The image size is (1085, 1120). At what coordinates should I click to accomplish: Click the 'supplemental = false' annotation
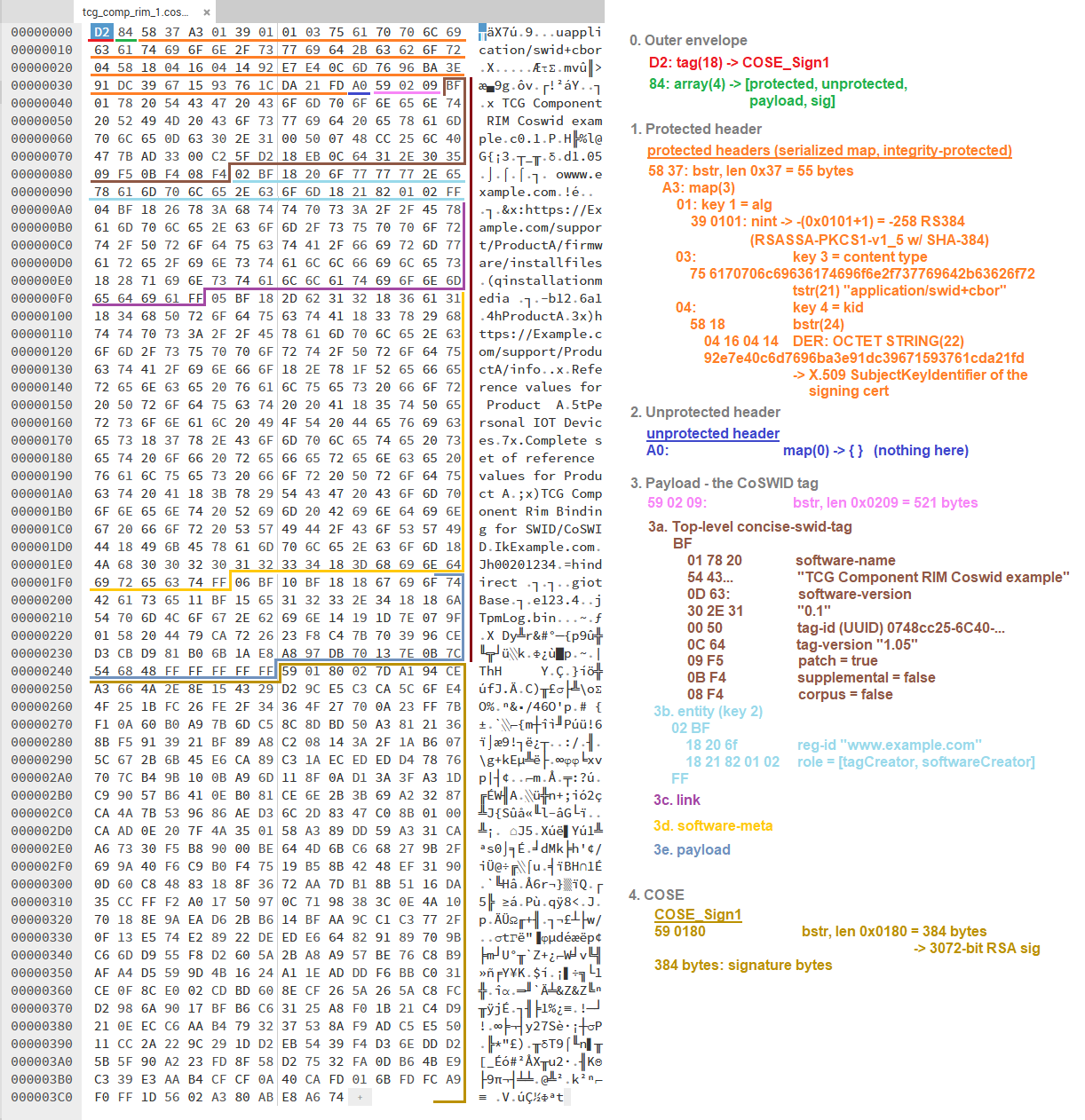(867, 677)
